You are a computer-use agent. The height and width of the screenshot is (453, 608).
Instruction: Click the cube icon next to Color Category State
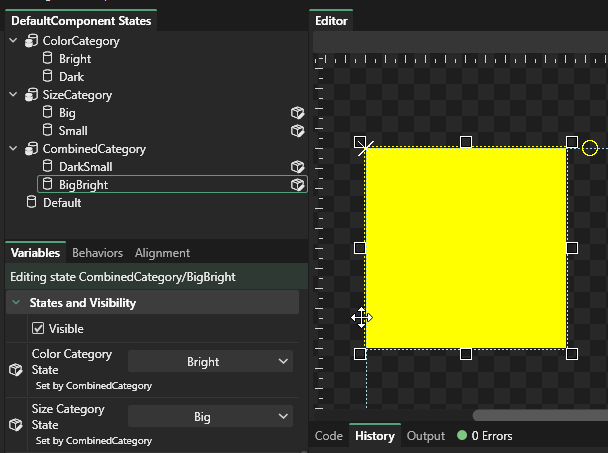click(15, 369)
